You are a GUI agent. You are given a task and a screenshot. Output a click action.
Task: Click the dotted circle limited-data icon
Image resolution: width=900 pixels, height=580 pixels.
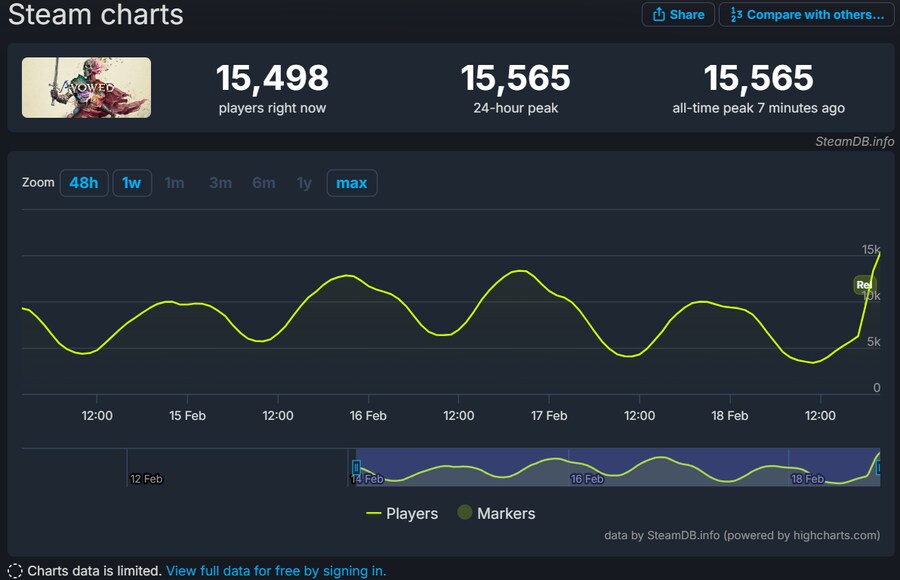(x=14, y=571)
